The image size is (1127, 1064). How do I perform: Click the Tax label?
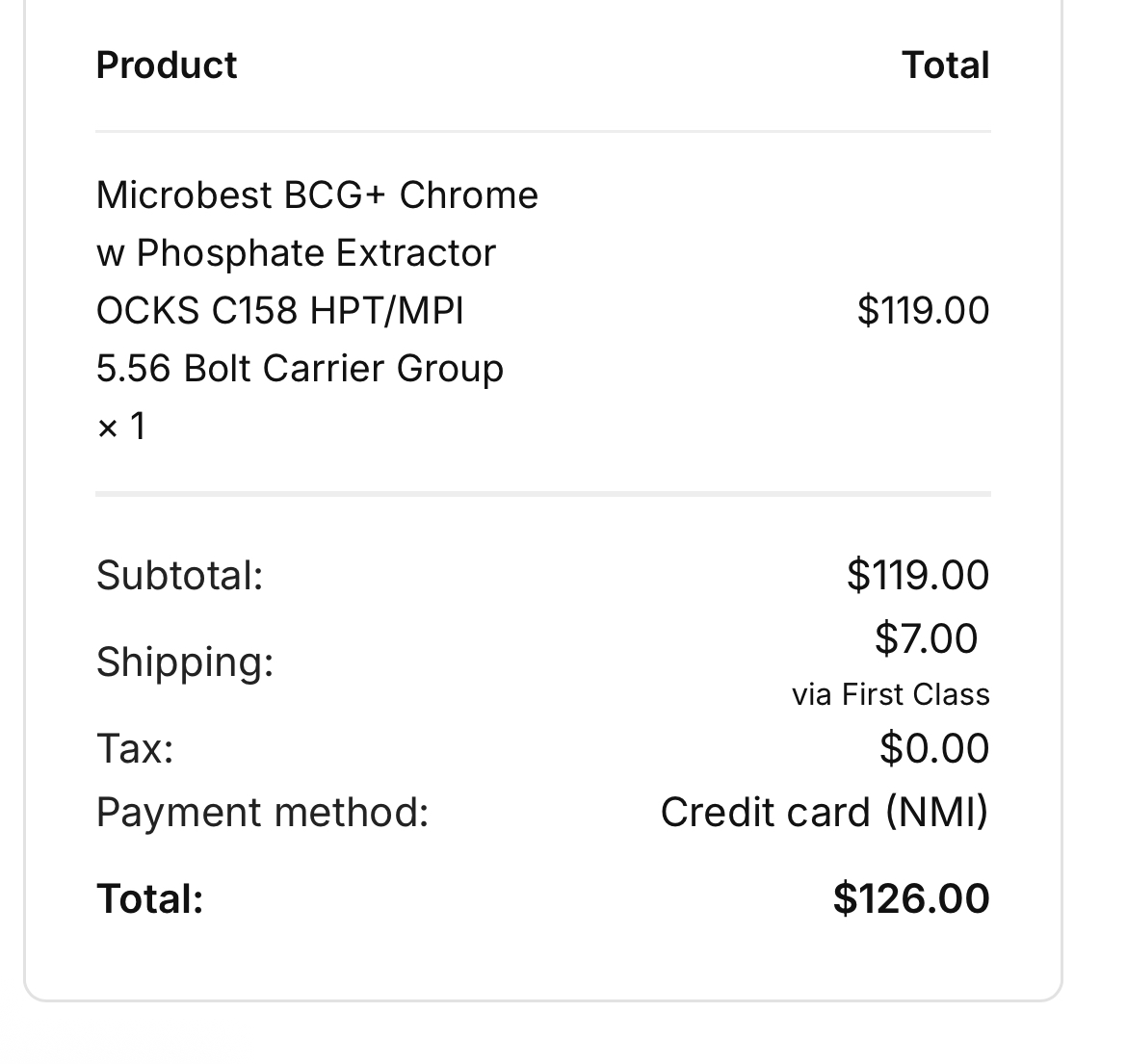[x=135, y=748]
